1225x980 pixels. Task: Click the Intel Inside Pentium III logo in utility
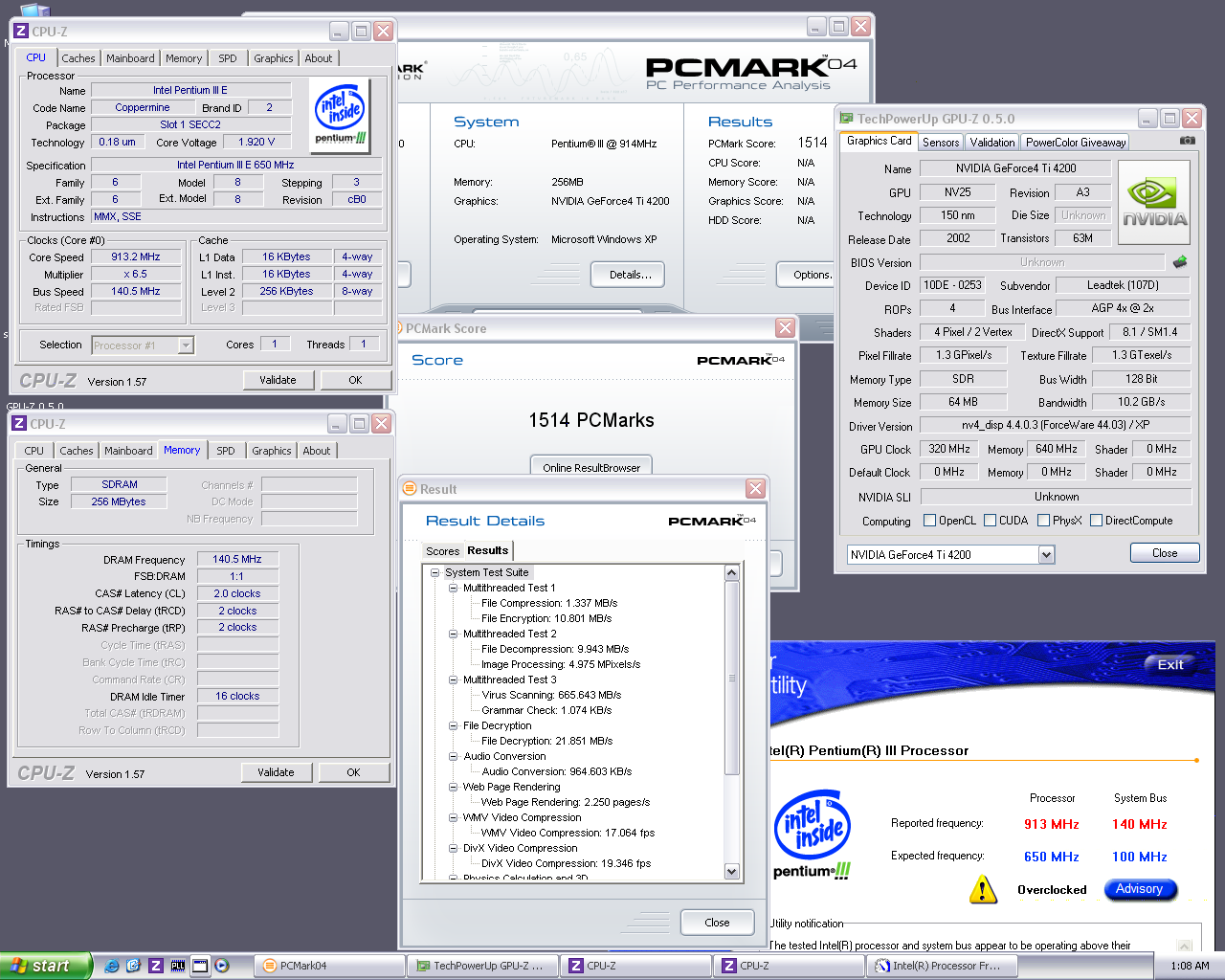tap(813, 835)
